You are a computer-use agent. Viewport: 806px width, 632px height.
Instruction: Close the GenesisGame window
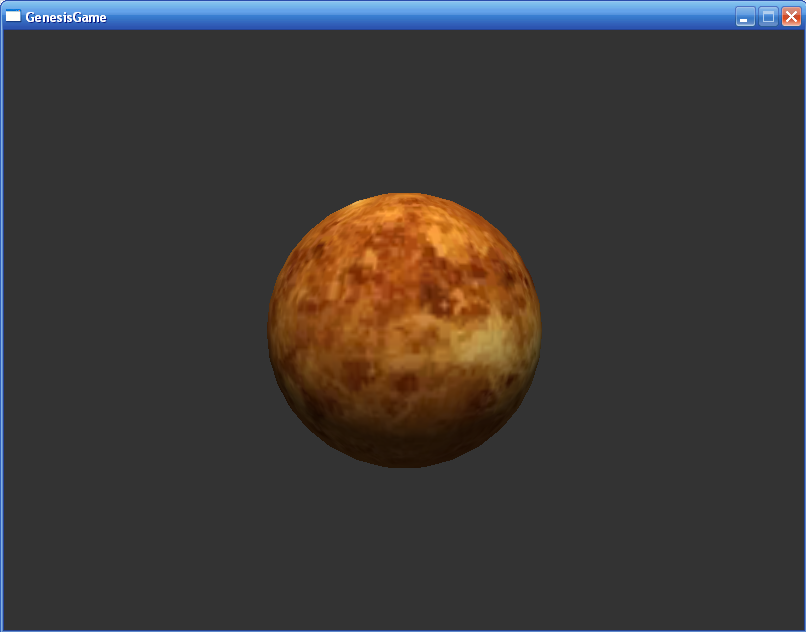(791, 17)
